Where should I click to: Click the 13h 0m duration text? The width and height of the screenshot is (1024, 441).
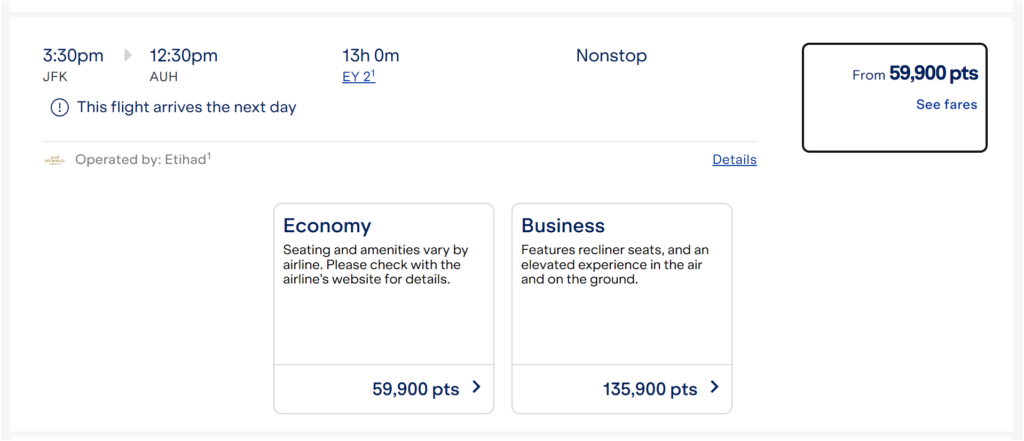tap(370, 56)
